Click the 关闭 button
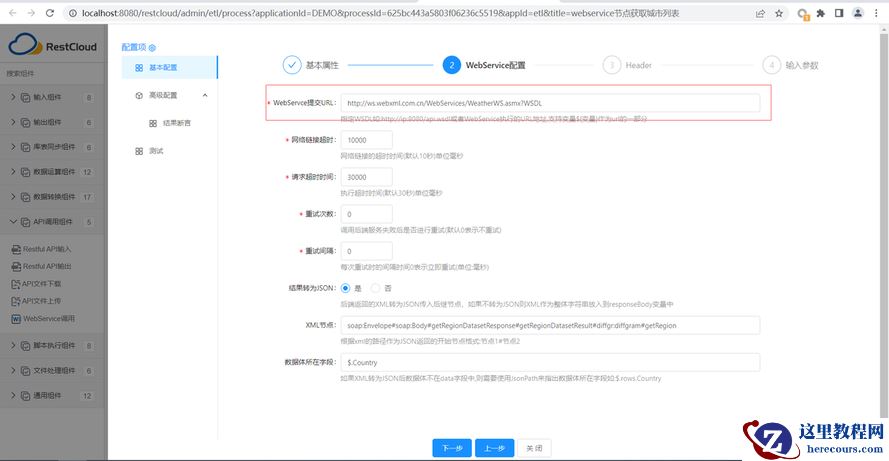This screenshot has height=461, width=889. (x=534, y=448)
